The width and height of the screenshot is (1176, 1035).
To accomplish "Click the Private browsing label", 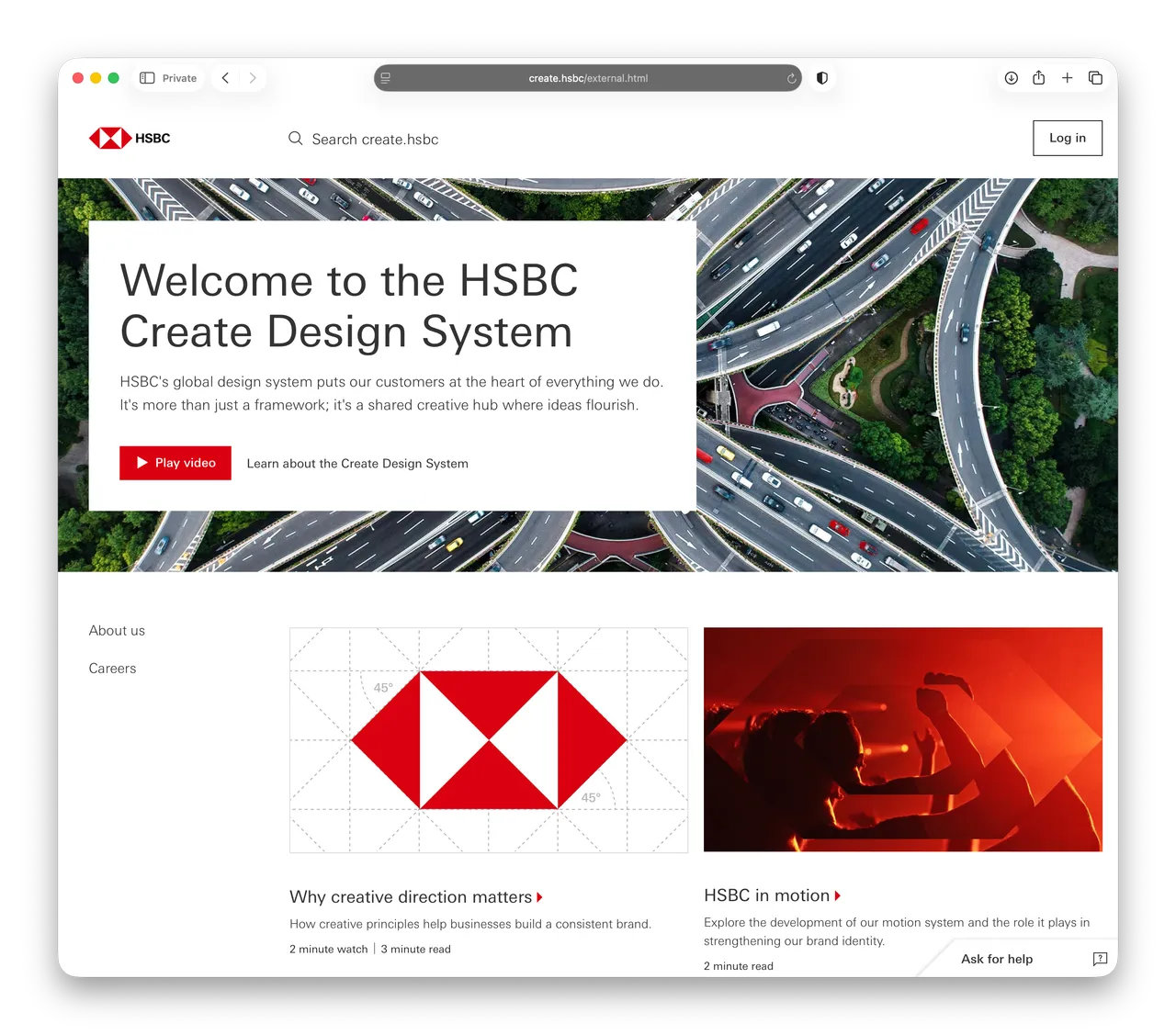I will pos(179,78).
